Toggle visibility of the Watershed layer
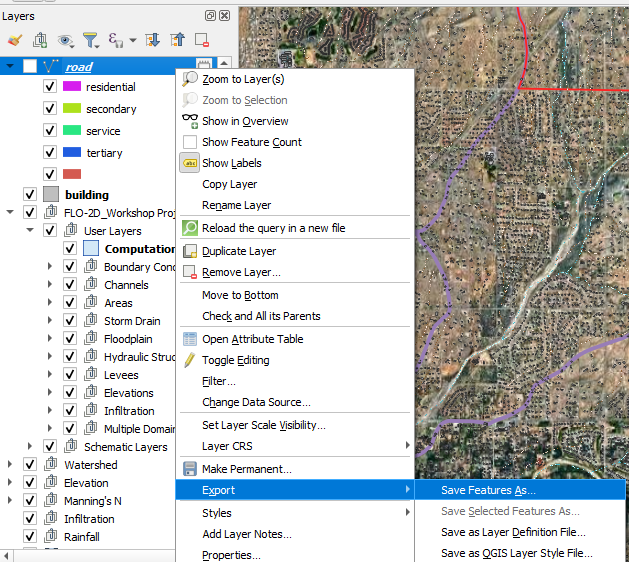 30,465
